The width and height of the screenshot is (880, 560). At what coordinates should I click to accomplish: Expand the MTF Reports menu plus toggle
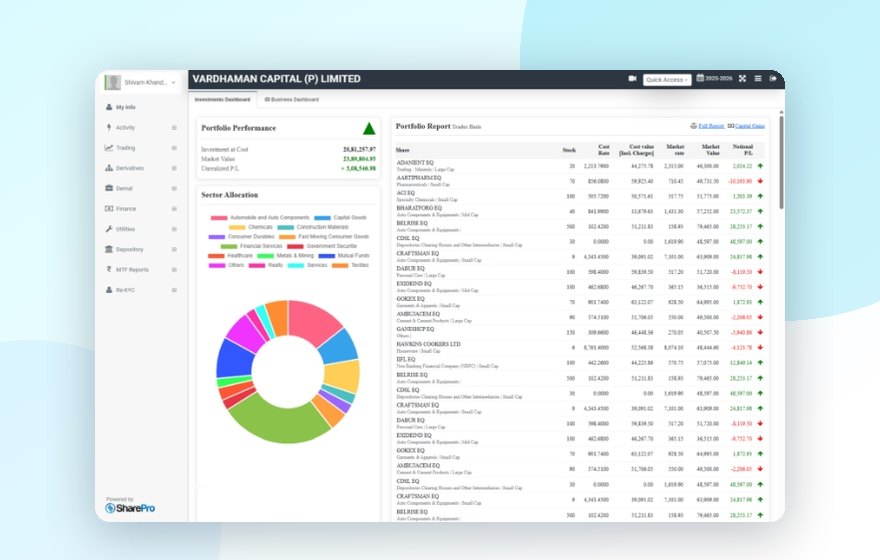click(174, 269)
